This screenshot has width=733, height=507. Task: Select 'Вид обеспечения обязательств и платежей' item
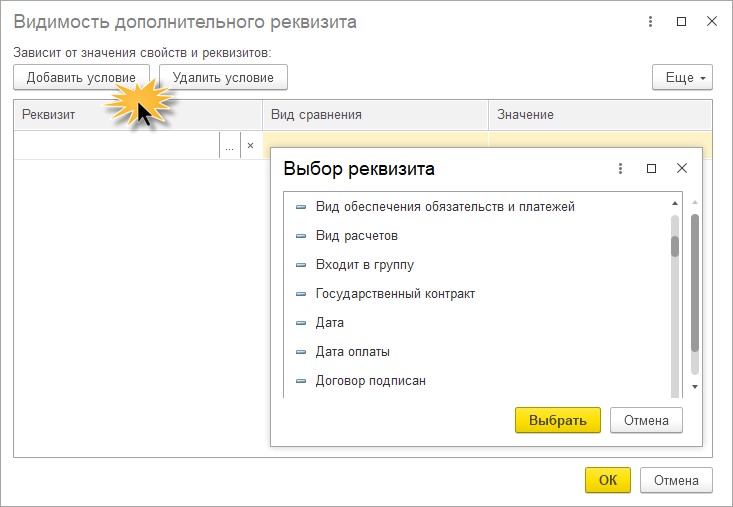pyautogui.click(x=445, y=207)
